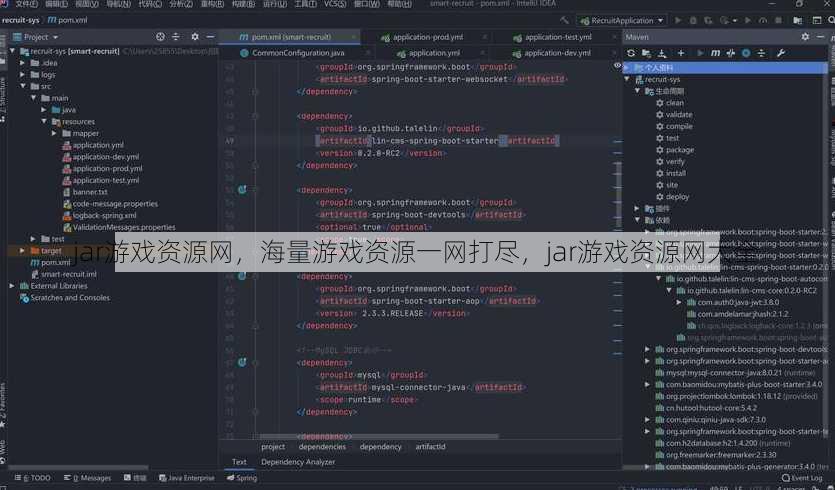Expand the java folder arrow

click(44, 110)
